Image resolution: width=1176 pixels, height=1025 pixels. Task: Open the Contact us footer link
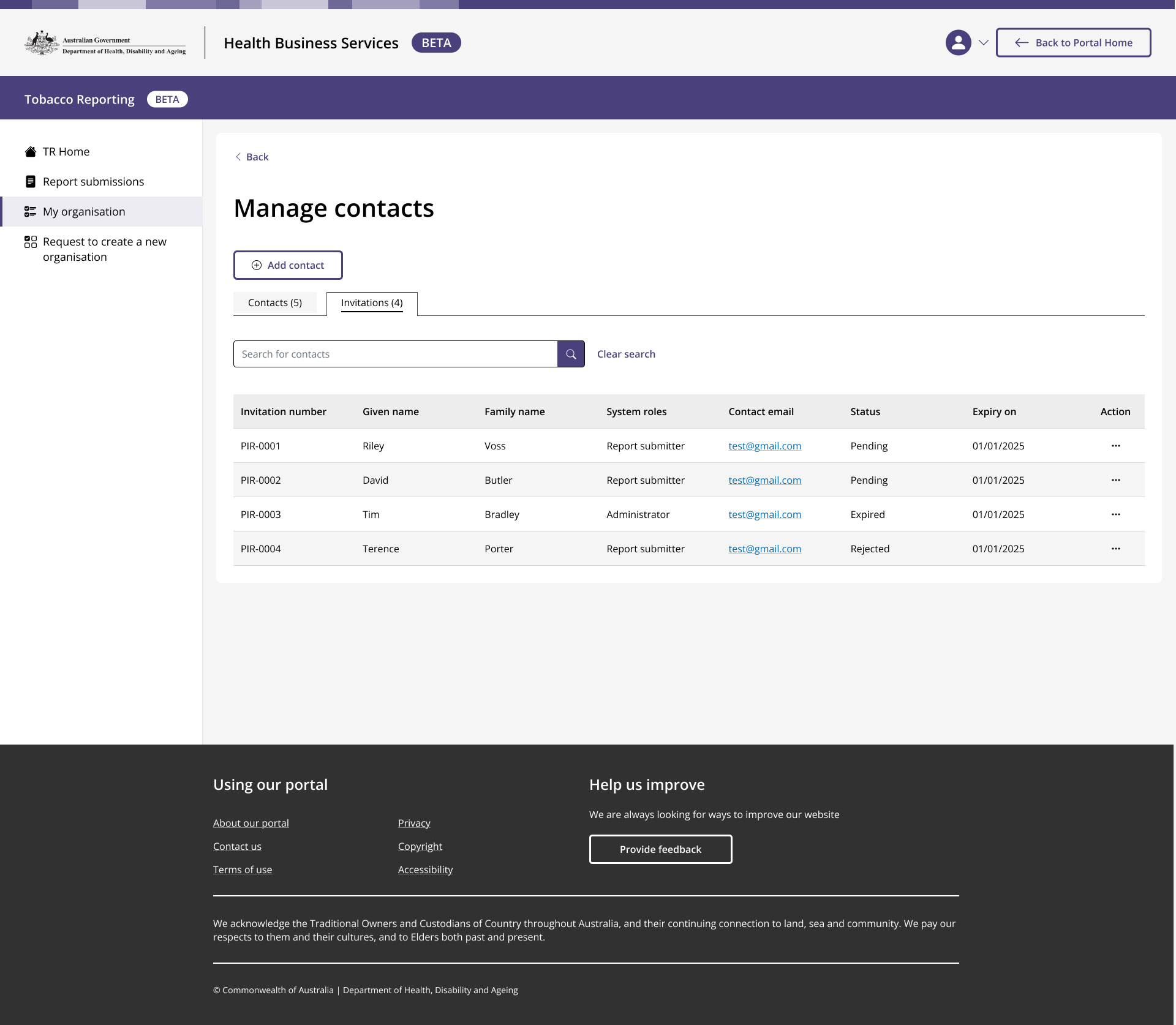[237, 846]
